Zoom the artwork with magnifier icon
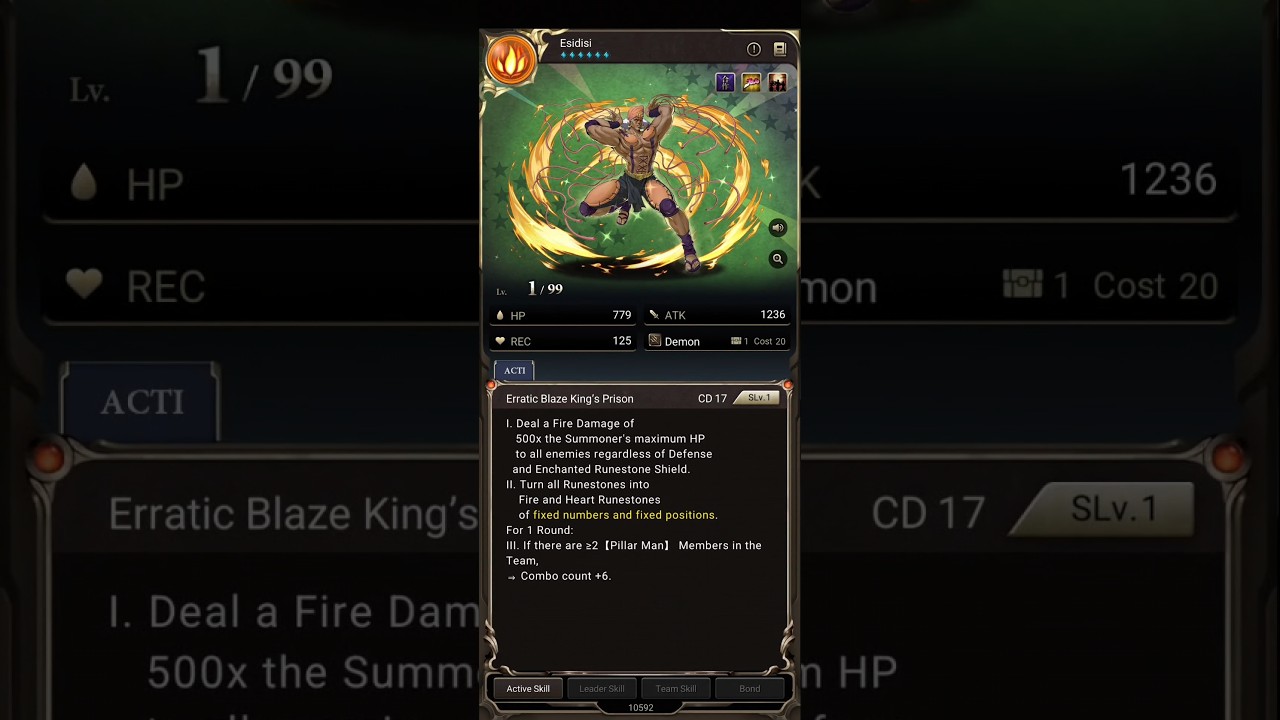The height and width of the screenshot is (720, 1280). 777,259
